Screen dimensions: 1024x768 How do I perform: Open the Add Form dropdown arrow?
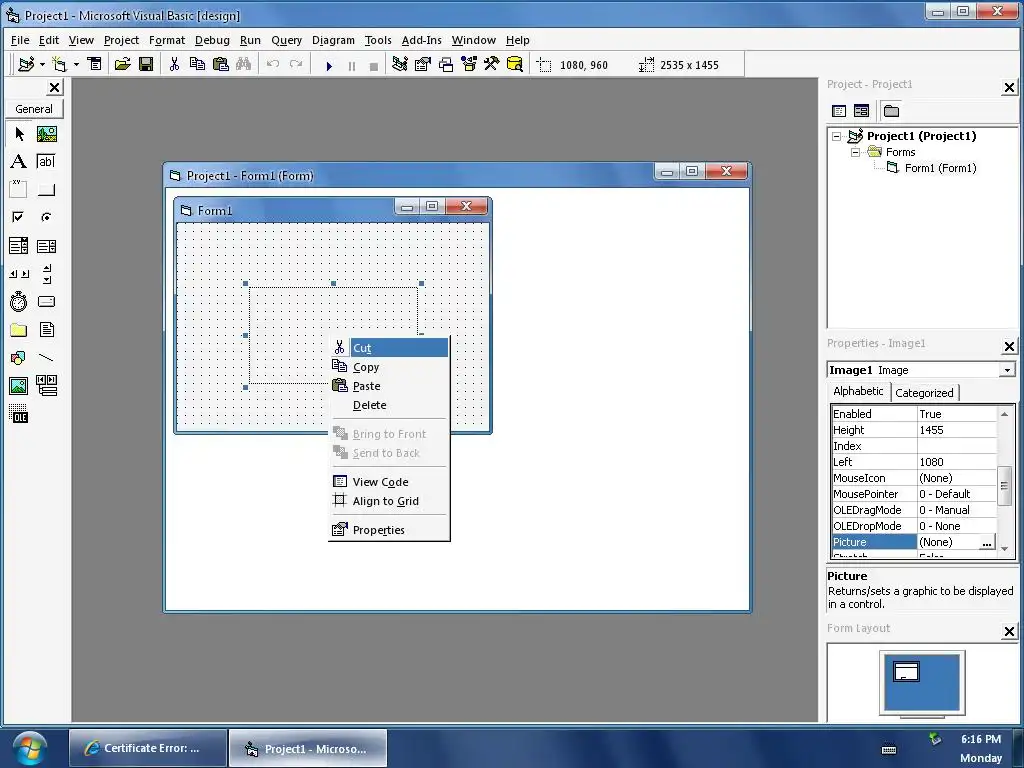(76, 64)
